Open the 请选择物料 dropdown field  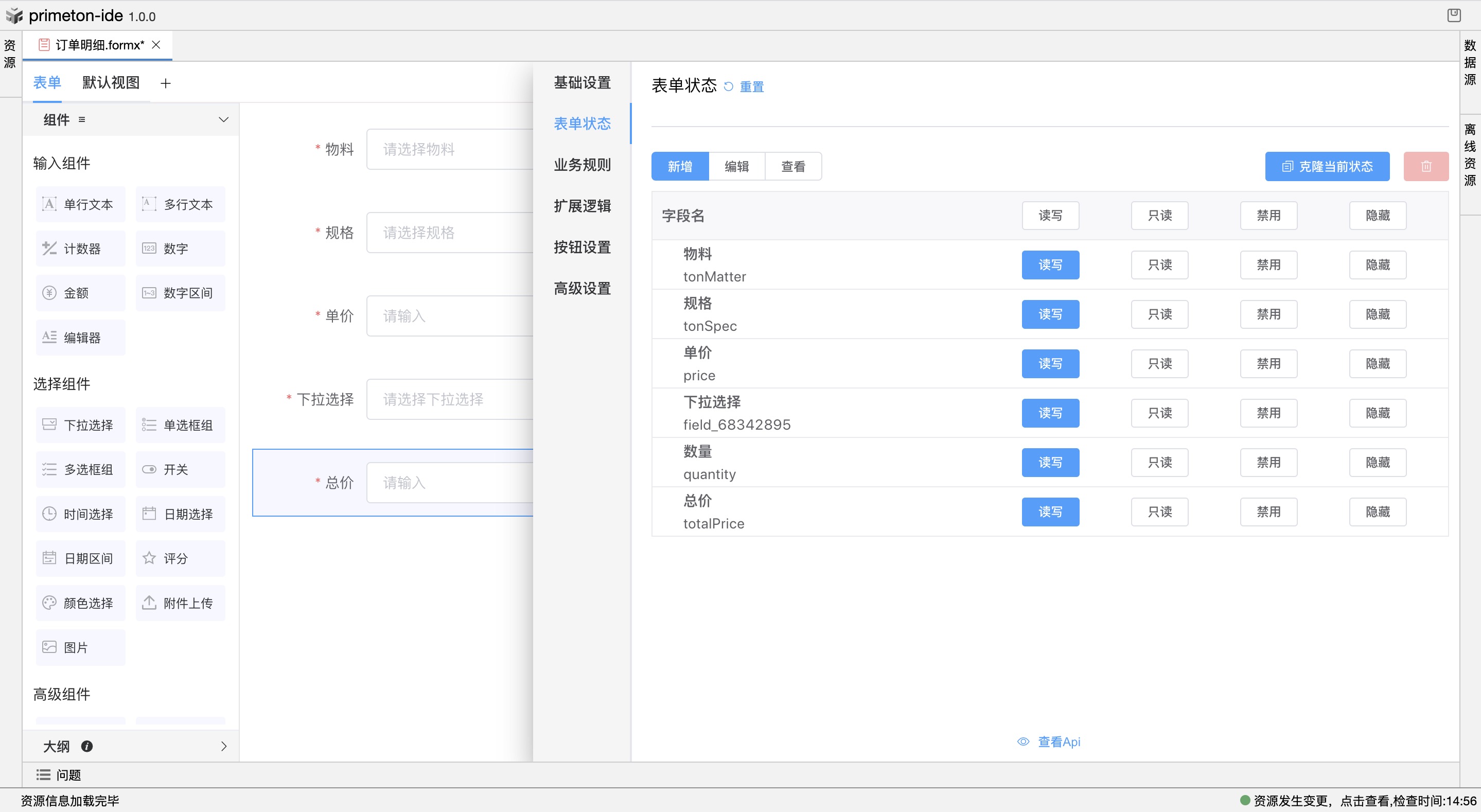point(454,149)
